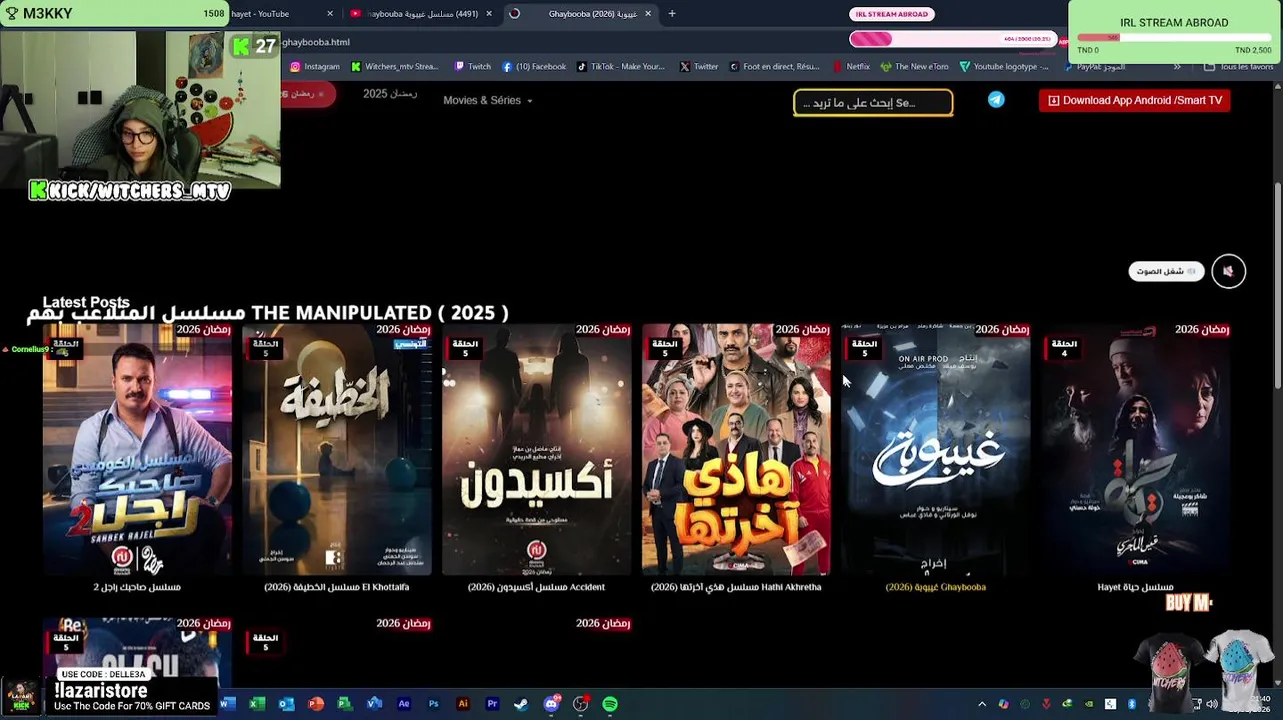Open TikTok - Make Your... bookmark
Screen dimensions: 1283x720
click(620, 67)
